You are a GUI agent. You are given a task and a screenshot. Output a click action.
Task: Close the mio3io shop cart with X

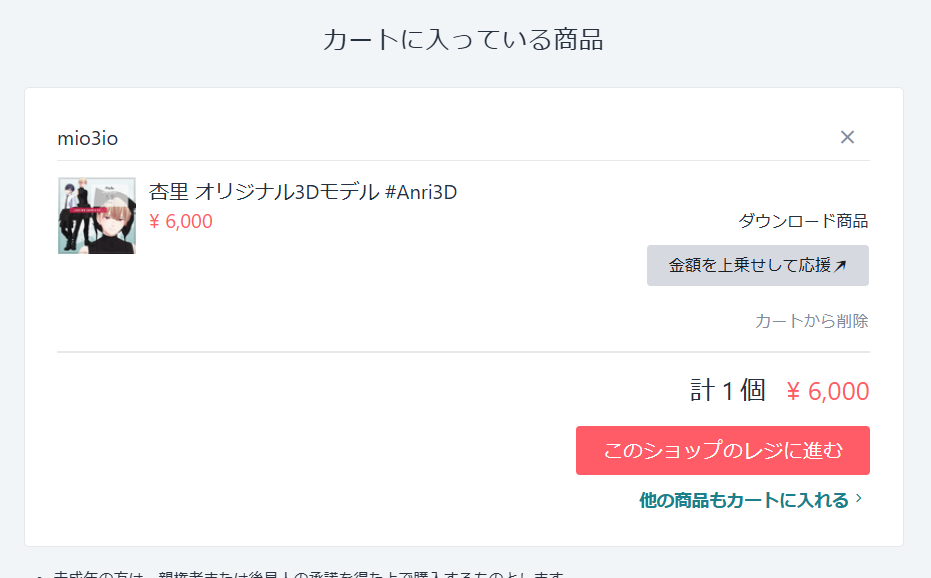(847, 137)
